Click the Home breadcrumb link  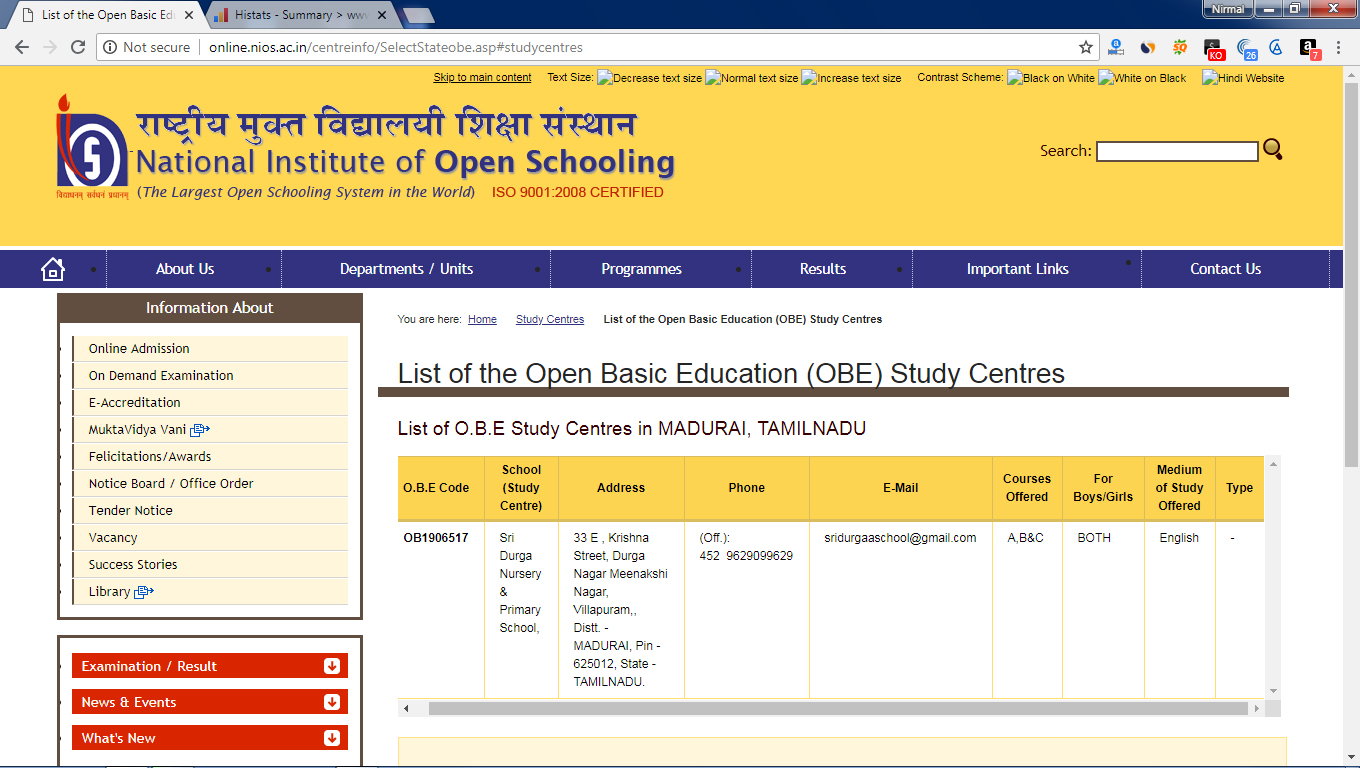(482, 320)
